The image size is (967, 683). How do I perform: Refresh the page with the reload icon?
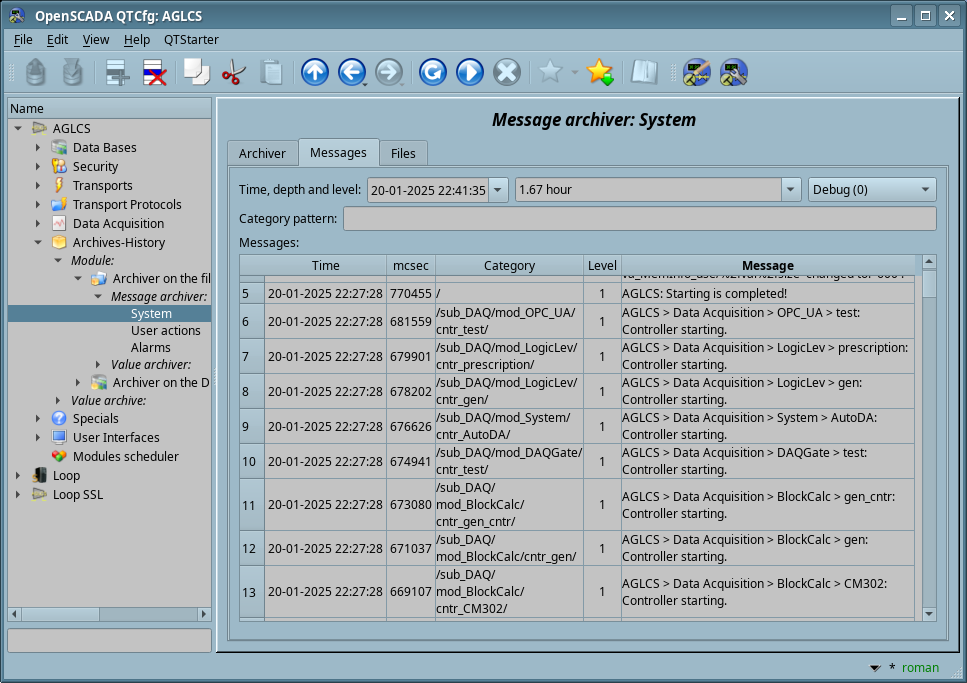click(432, 72)
